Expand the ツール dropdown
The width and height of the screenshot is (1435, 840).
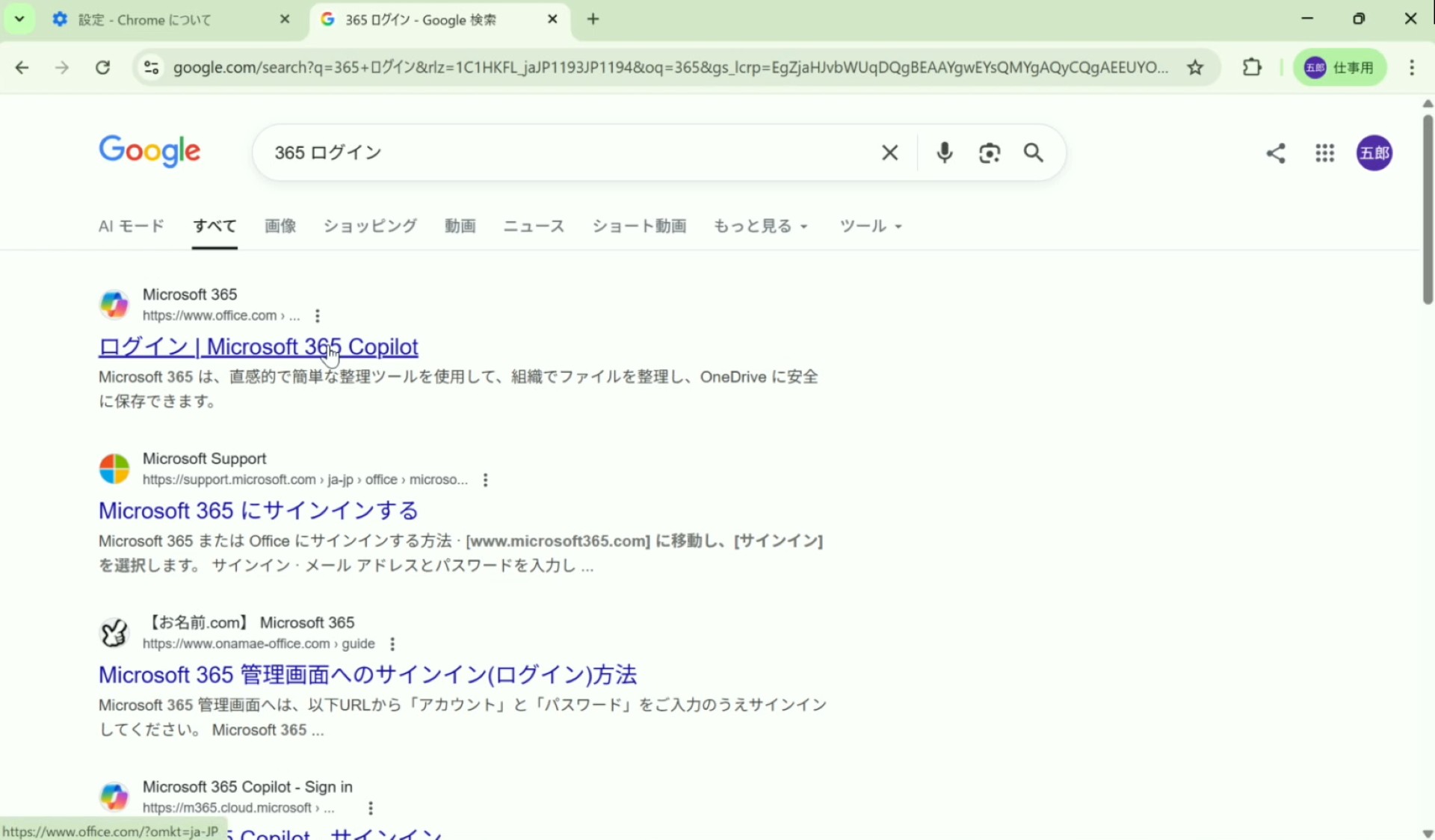(870, 226)
